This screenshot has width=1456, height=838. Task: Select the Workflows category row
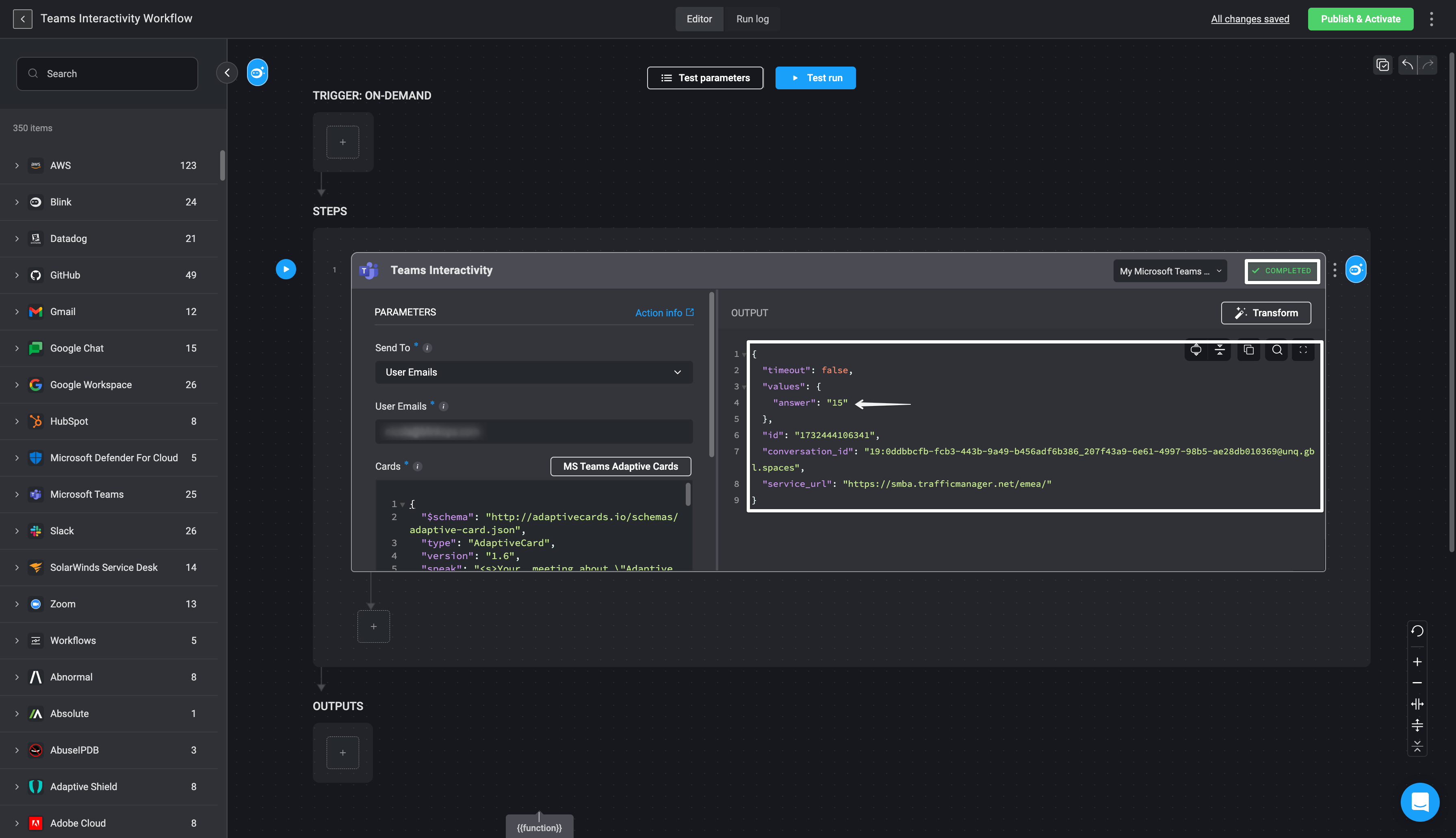pyautogui.click(x=109, y=641)
